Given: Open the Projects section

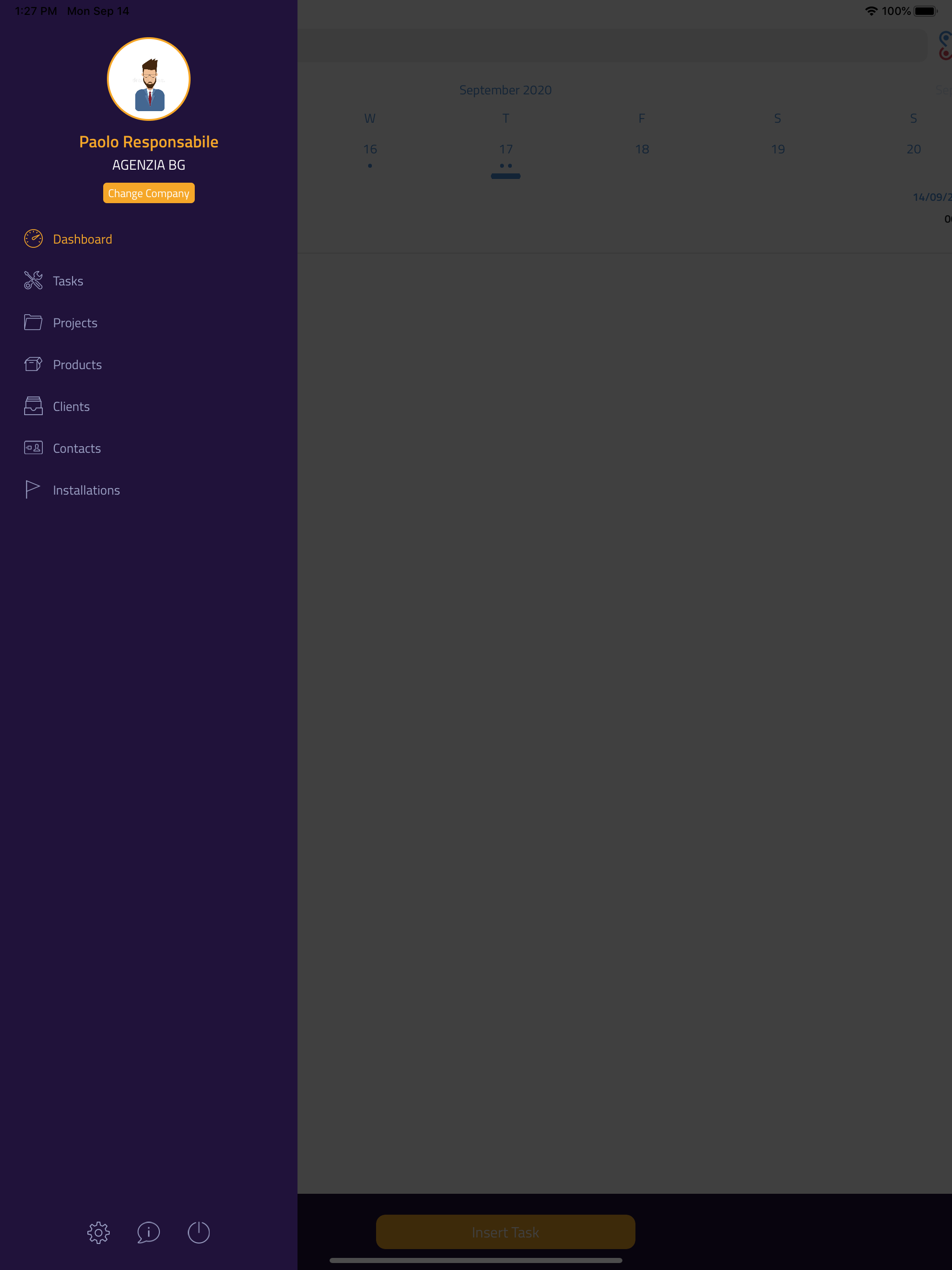Looking at the screenshot, I should [x=75, y=322].
